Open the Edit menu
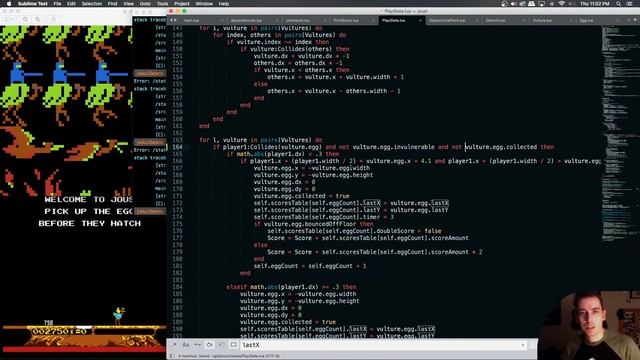This screenshot has height=360, width=640. (71, 4)
